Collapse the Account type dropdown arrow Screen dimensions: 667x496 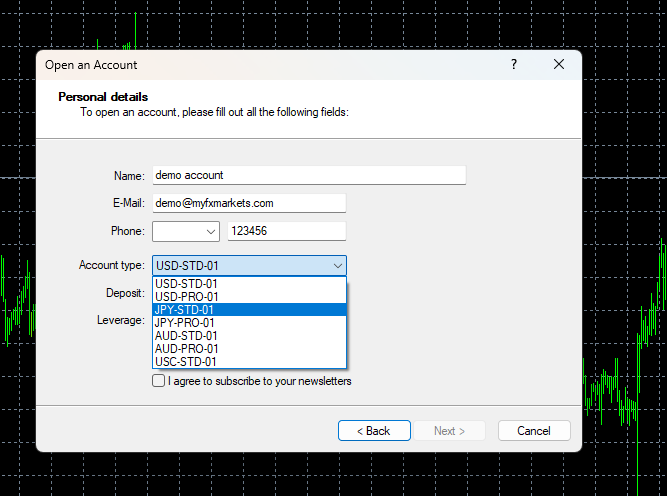[337, 266]
